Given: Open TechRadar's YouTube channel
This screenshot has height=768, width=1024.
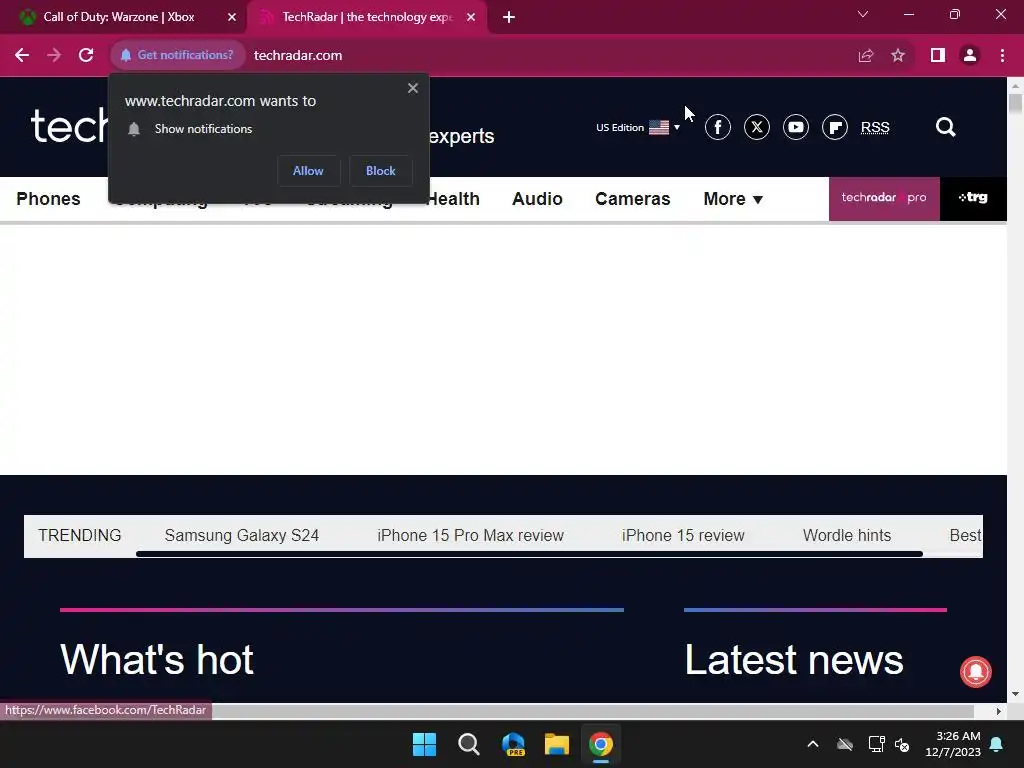Looking at the screenshot, I should [x=795, y=127].
